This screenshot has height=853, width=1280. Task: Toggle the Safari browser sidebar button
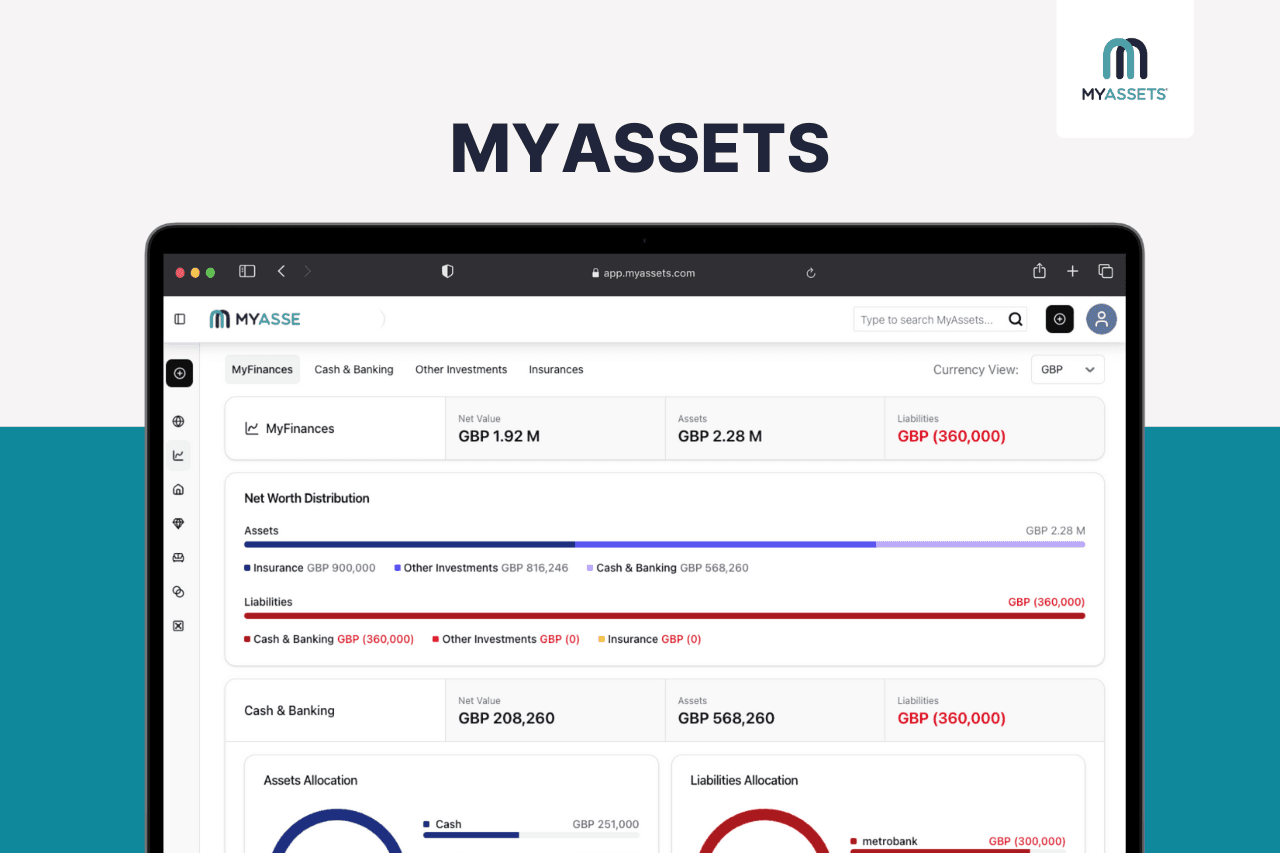(247, 271)
